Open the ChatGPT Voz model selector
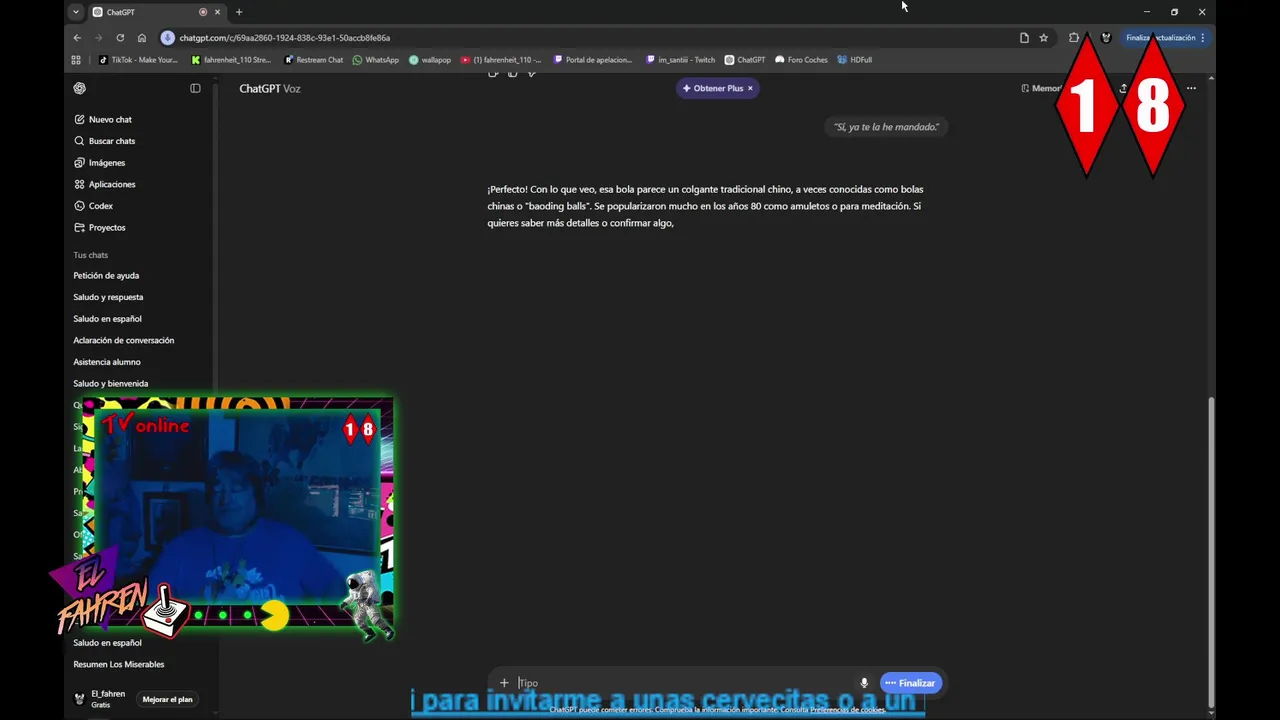Screen dimensions: 1280x720 [270, 88]
